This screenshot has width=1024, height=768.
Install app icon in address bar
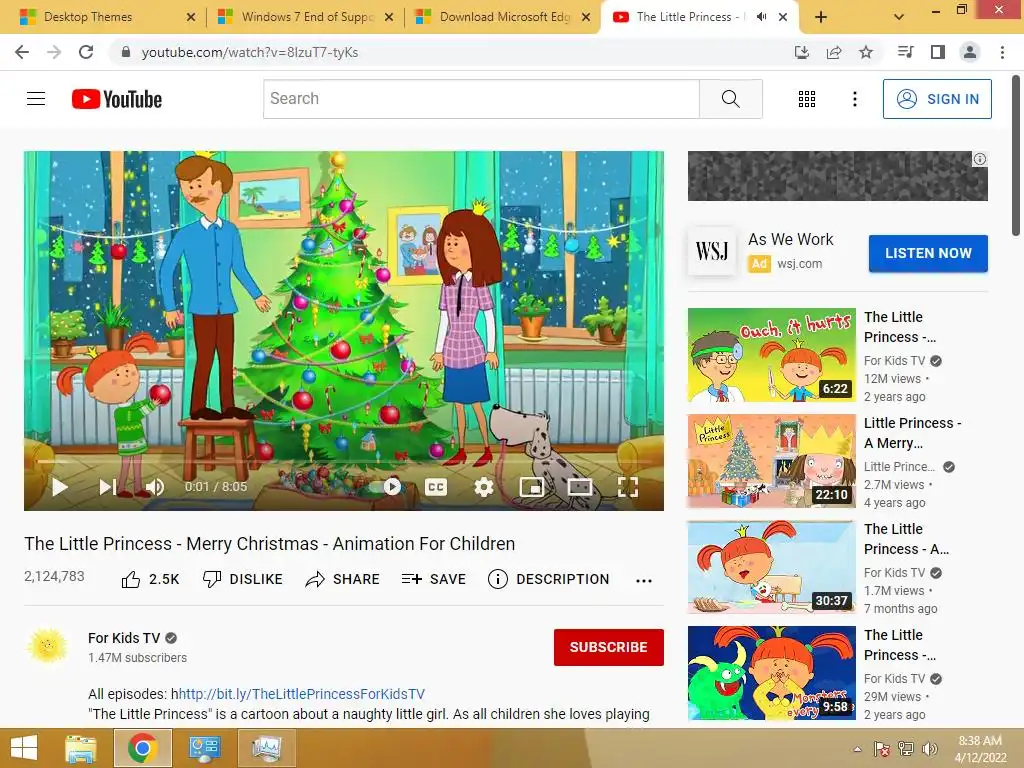(x=802, y=52)
